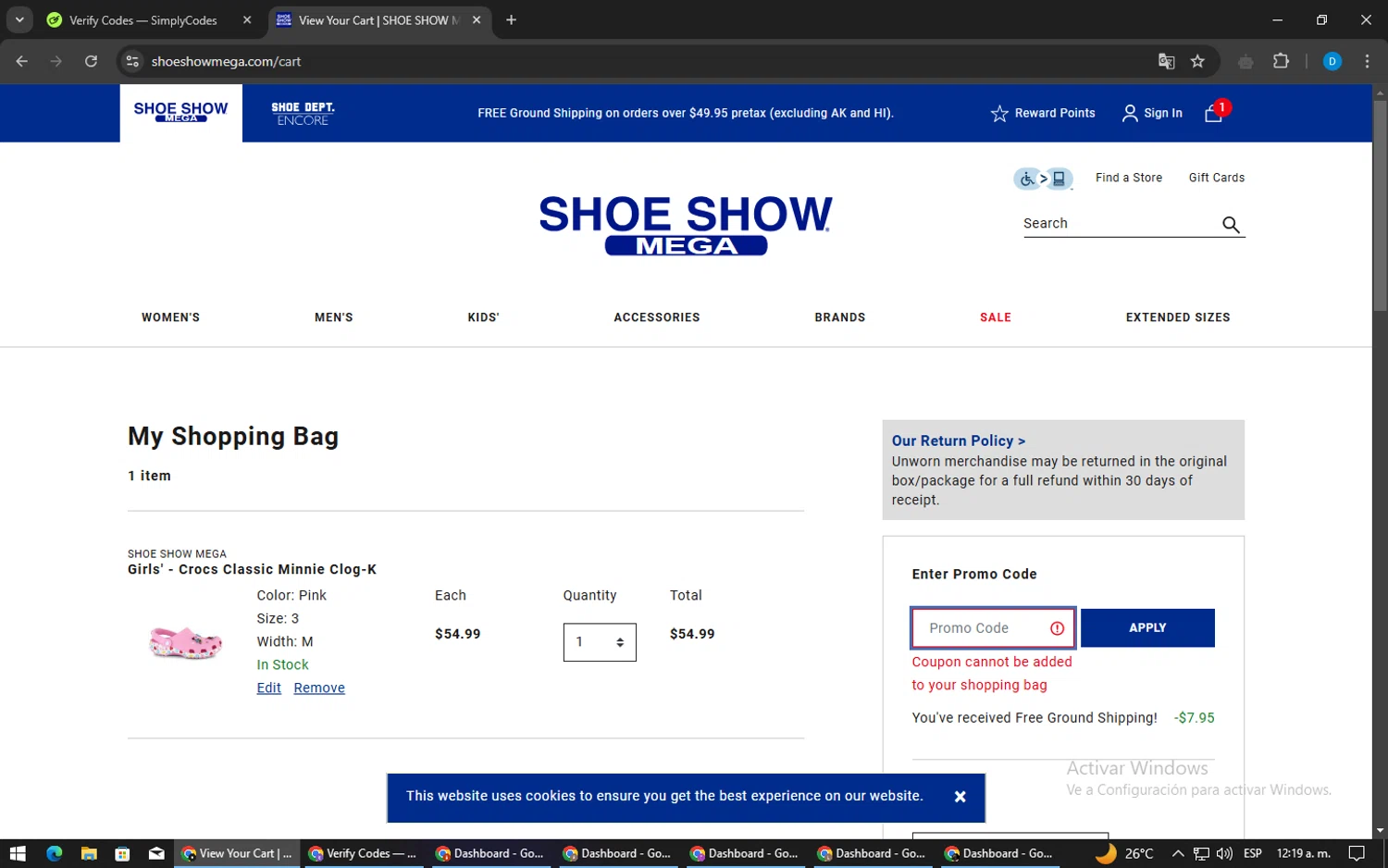Click Edit for the Crocs item

[x=268, y=688]
